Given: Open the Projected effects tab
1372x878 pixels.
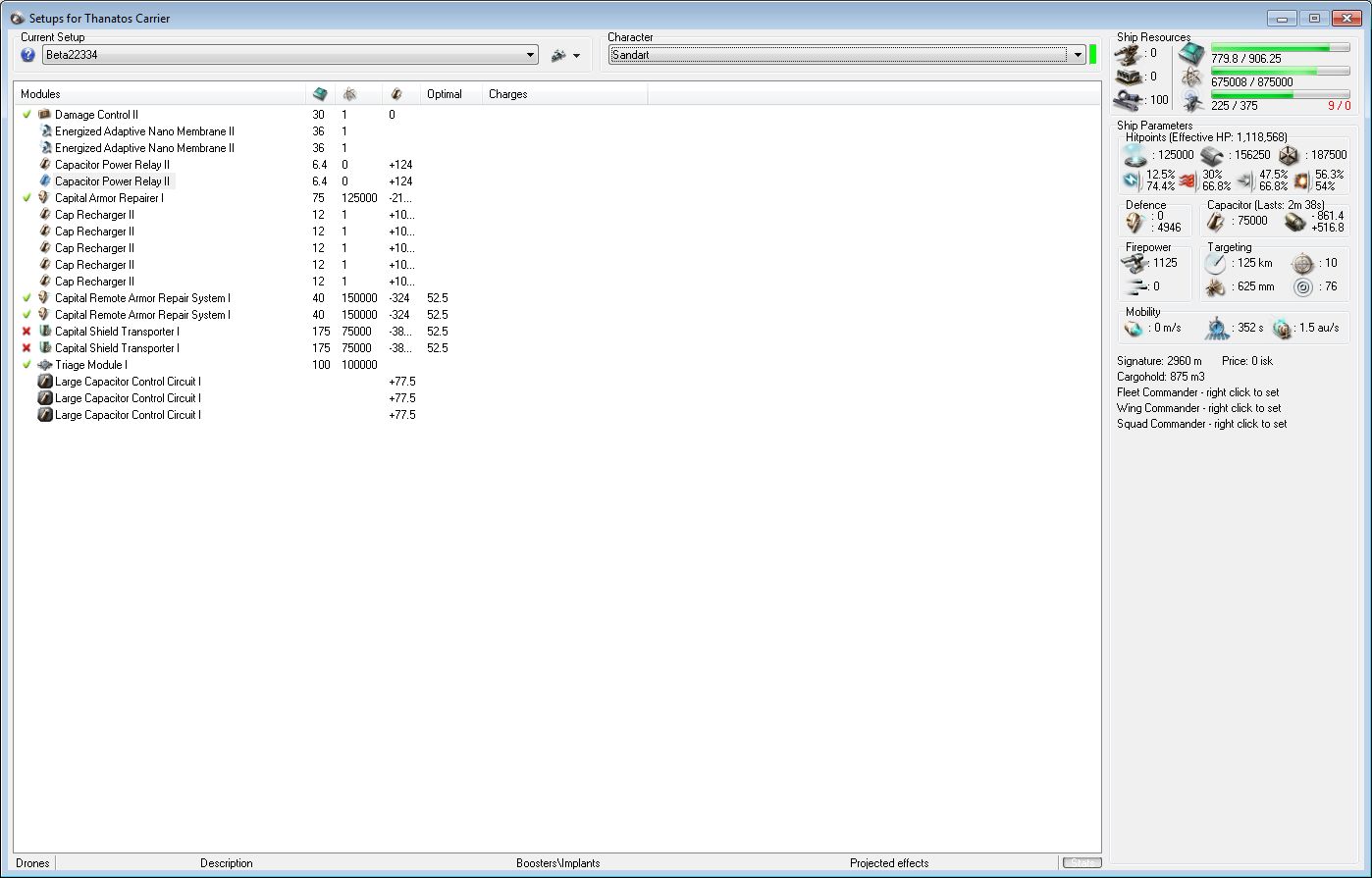Looking at the screenshot, I should click(x=889, y=863).
